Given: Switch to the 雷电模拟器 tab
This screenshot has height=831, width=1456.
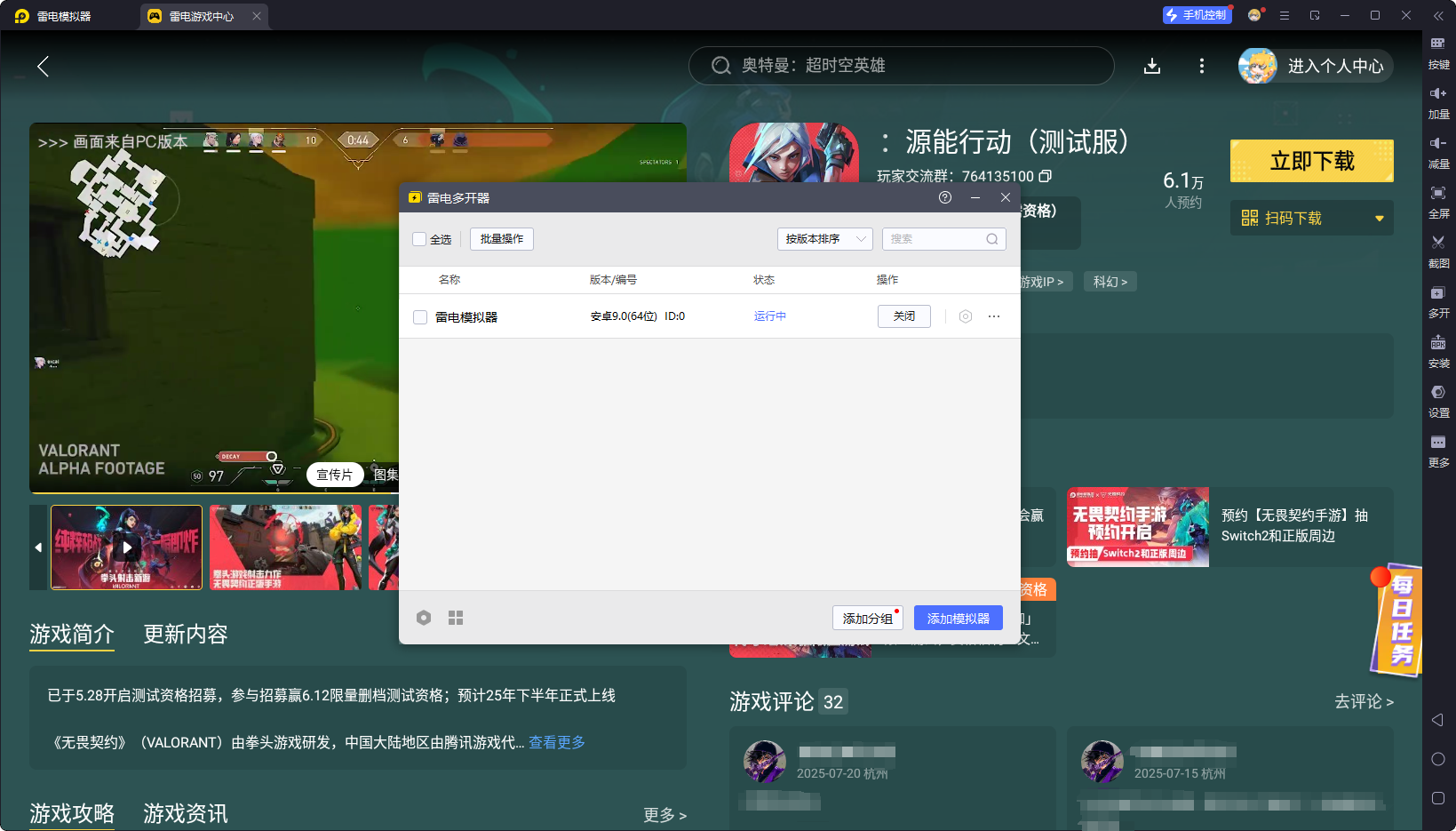Looking at the screenshot, I should click(x=64, y=16).
